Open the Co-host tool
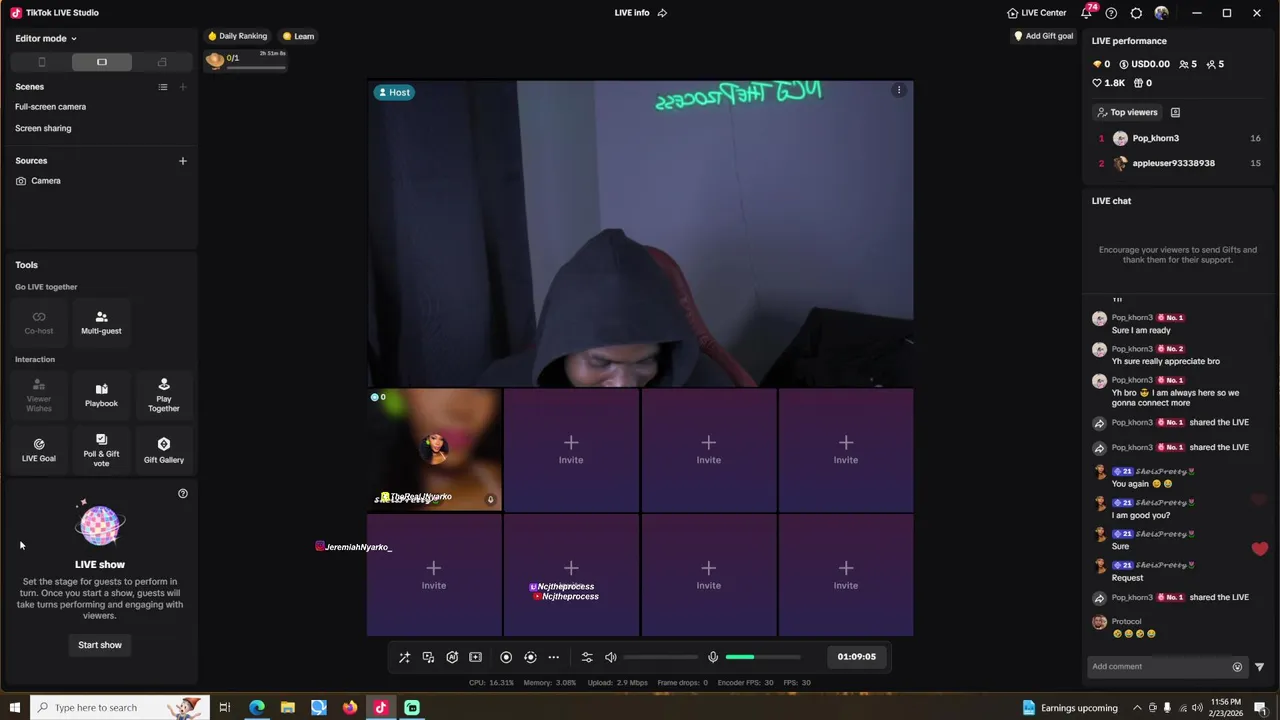The width and height of the screenshot is (1280, 720). [x=39, y=323]
